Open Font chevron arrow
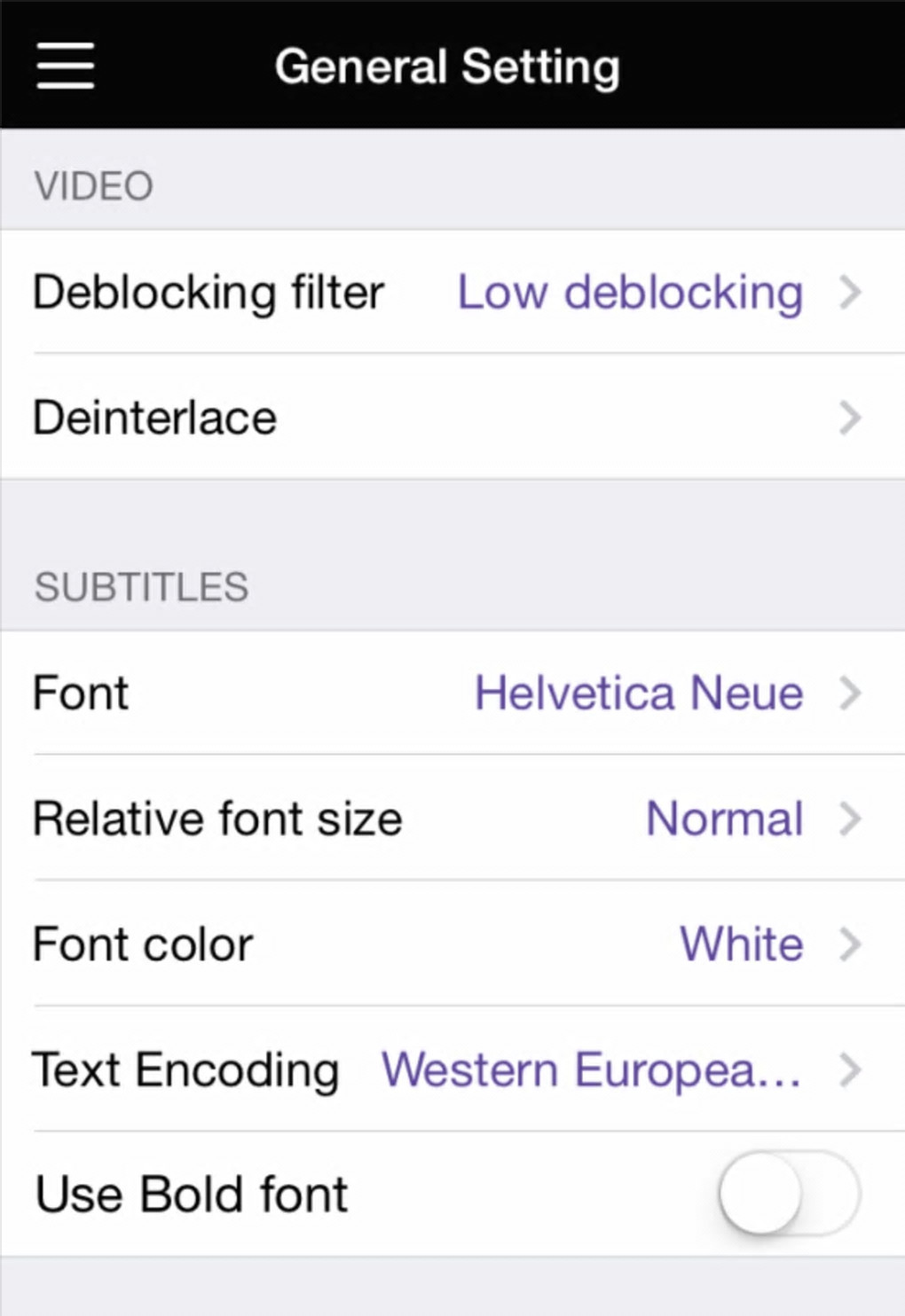 click(x=850, y=693)
